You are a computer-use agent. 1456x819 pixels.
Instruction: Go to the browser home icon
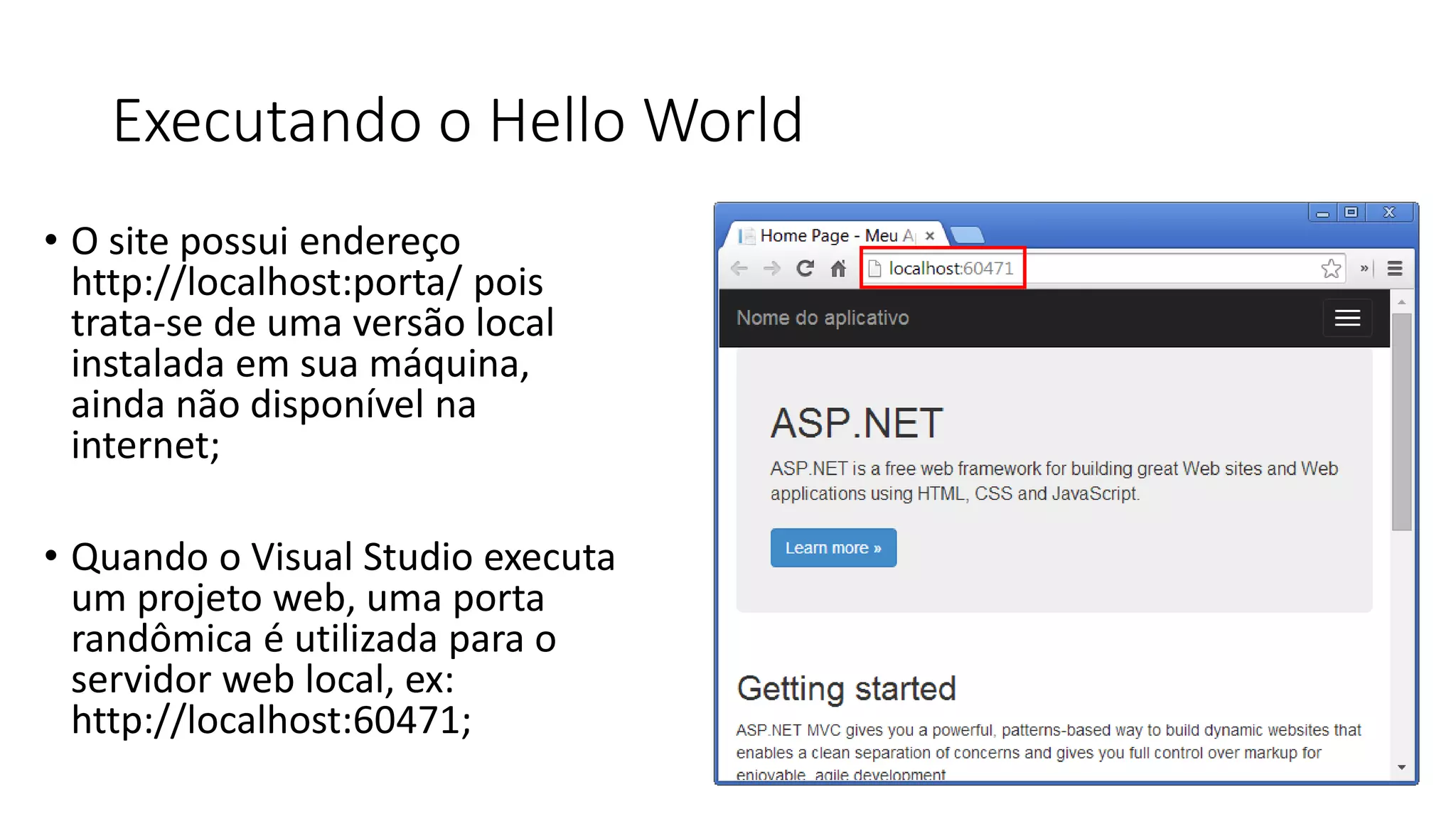[838, 269]
